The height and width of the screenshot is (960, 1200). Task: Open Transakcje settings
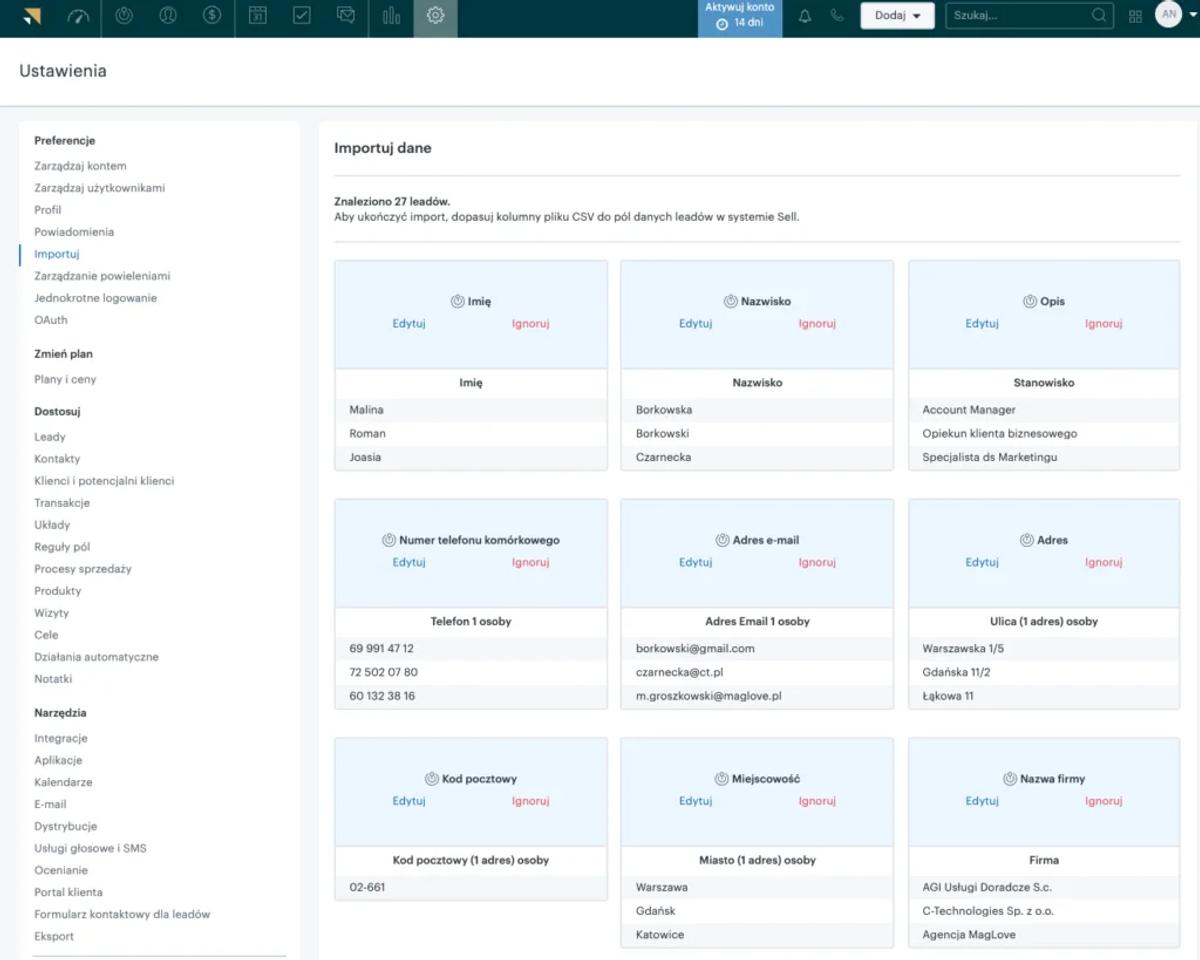pyautogui.click(x=62, y=503)
